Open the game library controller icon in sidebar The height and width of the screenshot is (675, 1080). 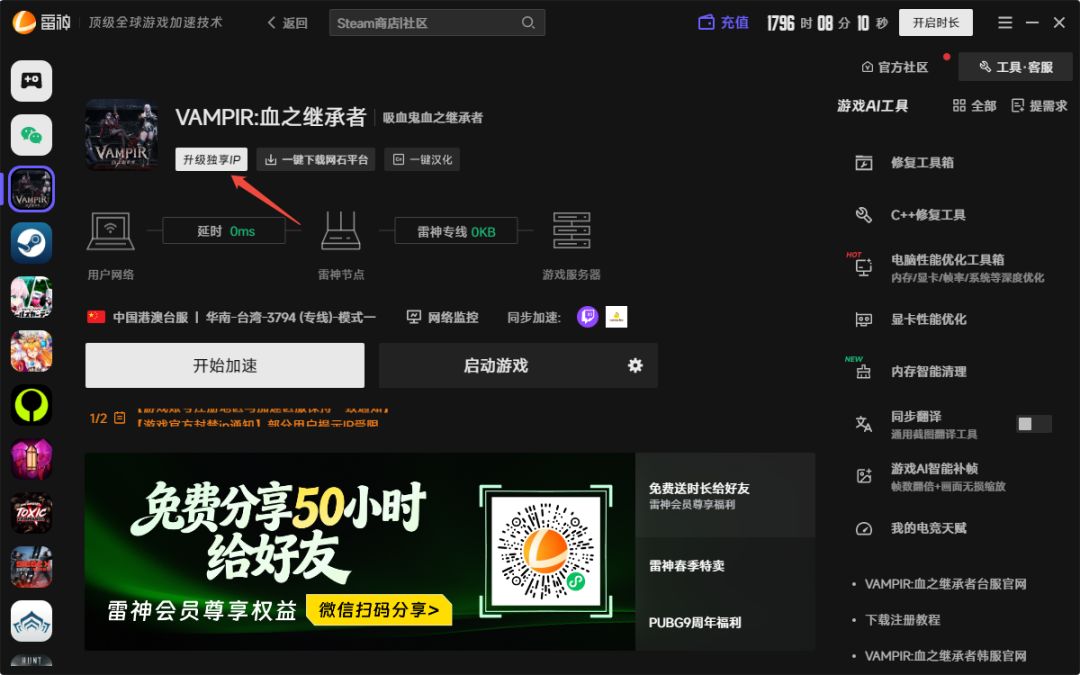[31, 81]
